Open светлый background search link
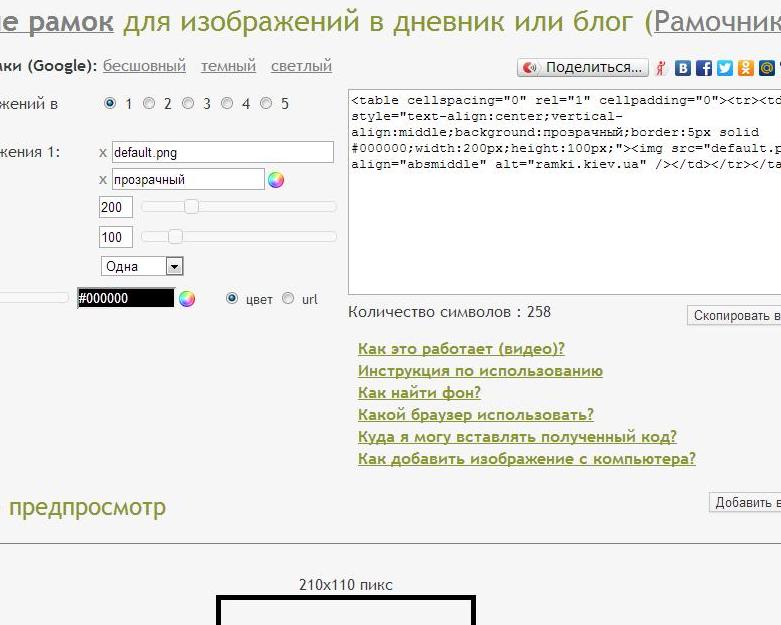Viewport: 781px width, 625px height. [x=301, y=66]
